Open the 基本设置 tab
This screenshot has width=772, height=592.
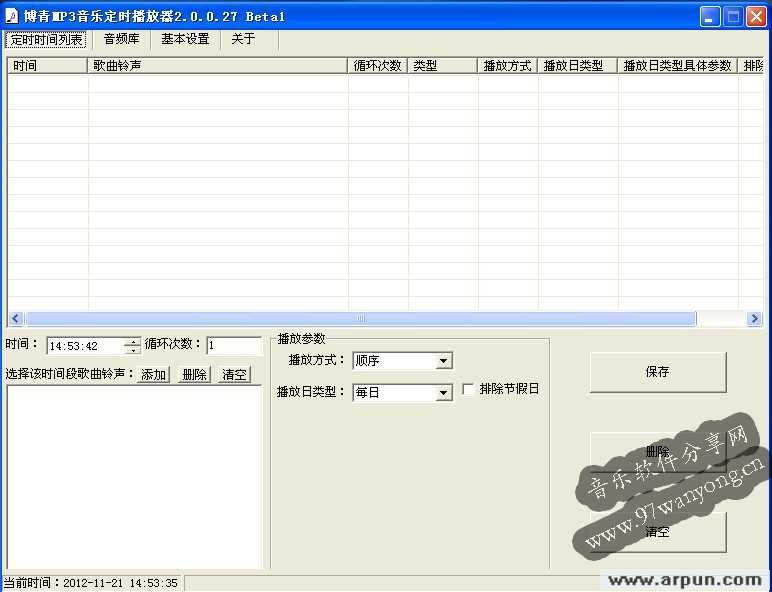point(186,39)
